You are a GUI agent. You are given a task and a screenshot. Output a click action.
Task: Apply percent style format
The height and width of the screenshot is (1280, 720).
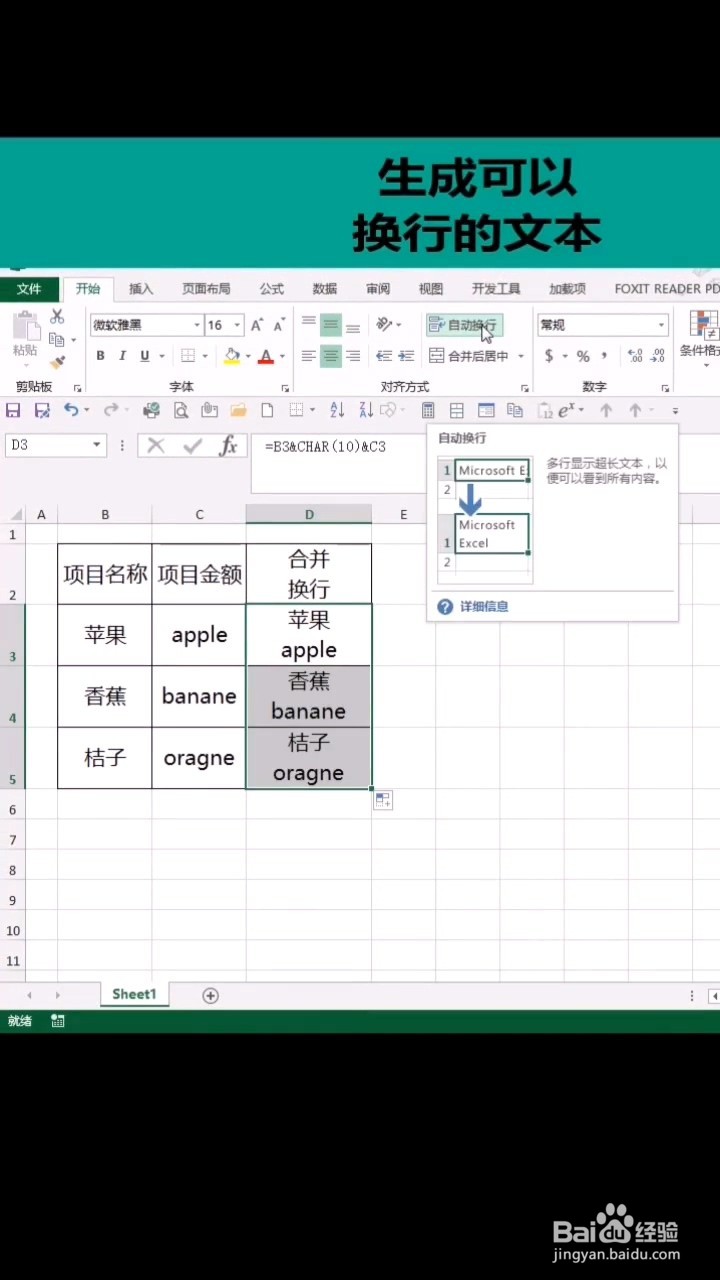[x=583, y=356]
